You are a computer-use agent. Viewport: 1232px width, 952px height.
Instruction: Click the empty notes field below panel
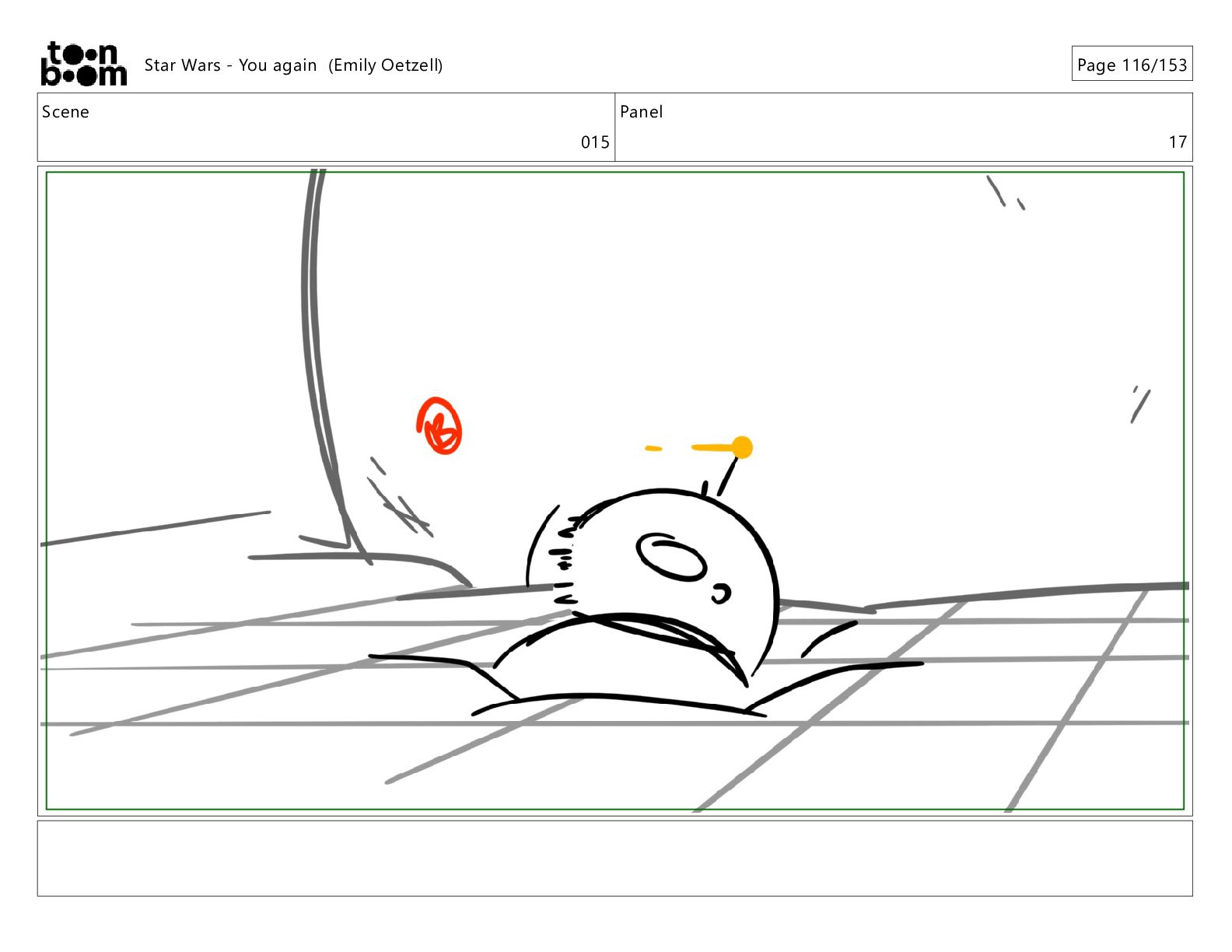pyautogui.click(x=614, y=859)
